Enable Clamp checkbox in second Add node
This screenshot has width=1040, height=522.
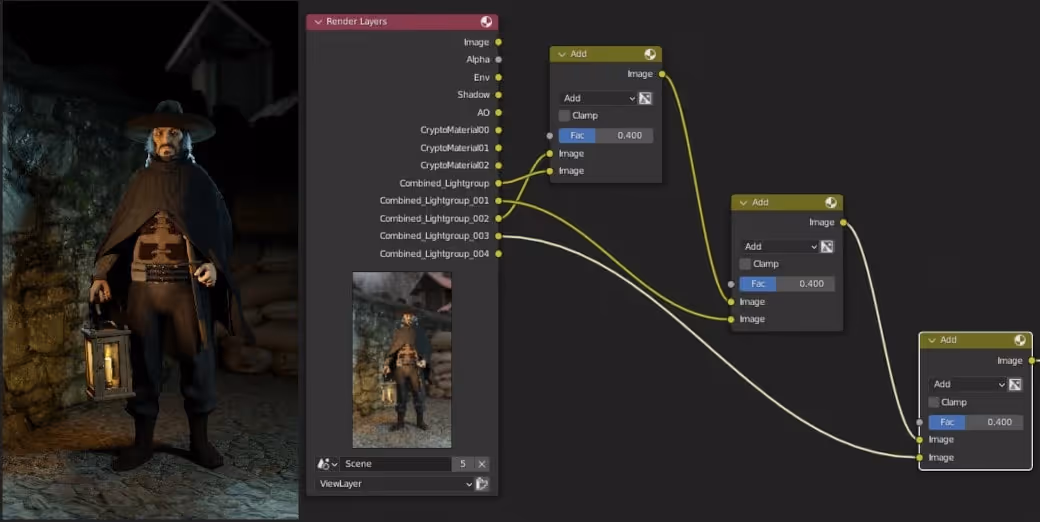746,265
